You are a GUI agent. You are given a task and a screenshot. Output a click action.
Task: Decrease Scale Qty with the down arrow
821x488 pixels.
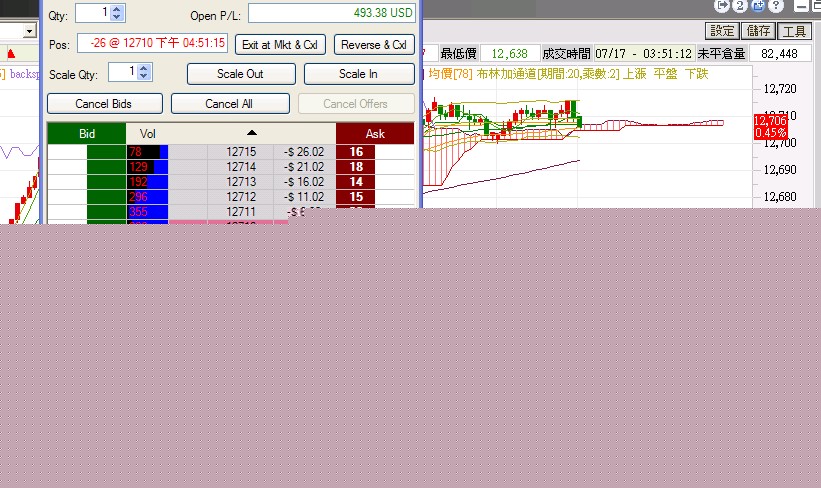click(x=144, y=75)
